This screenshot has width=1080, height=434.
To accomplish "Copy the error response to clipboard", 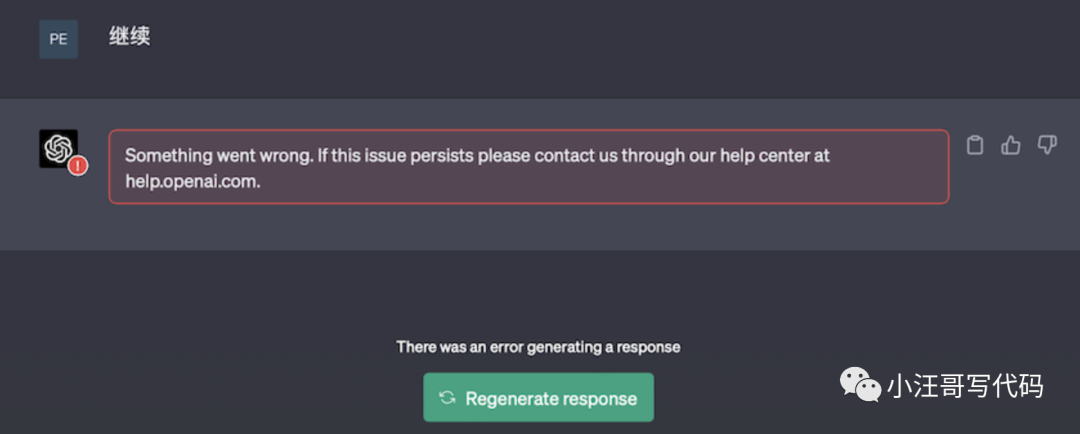I will [975, 146].
